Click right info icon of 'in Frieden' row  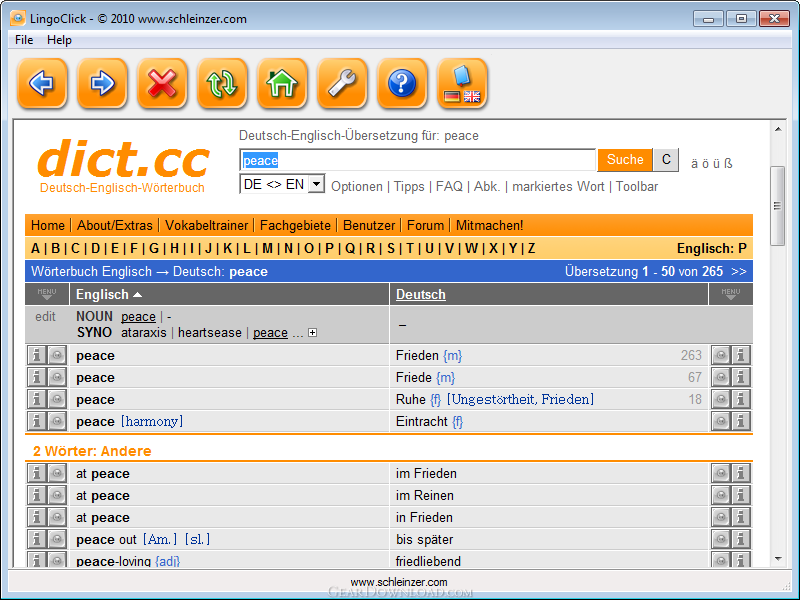tap(741, 517)
